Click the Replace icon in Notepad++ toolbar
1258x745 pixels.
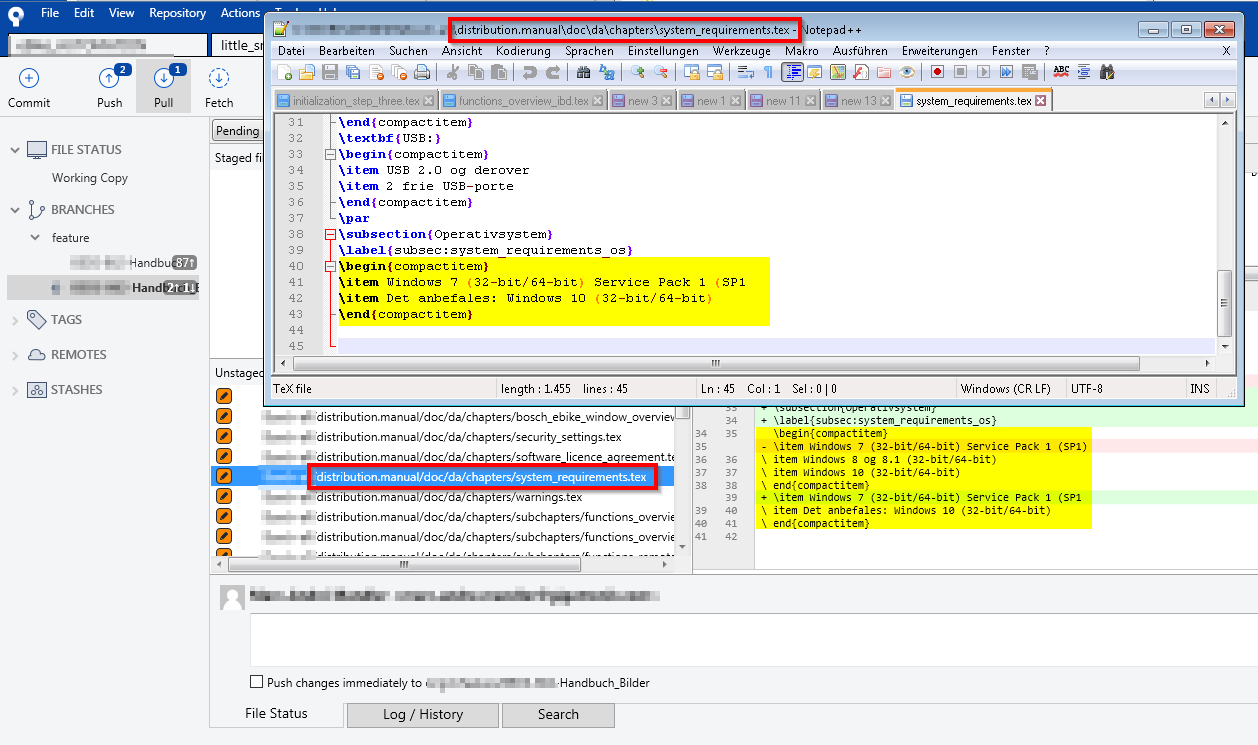click(x=607, y=72)
